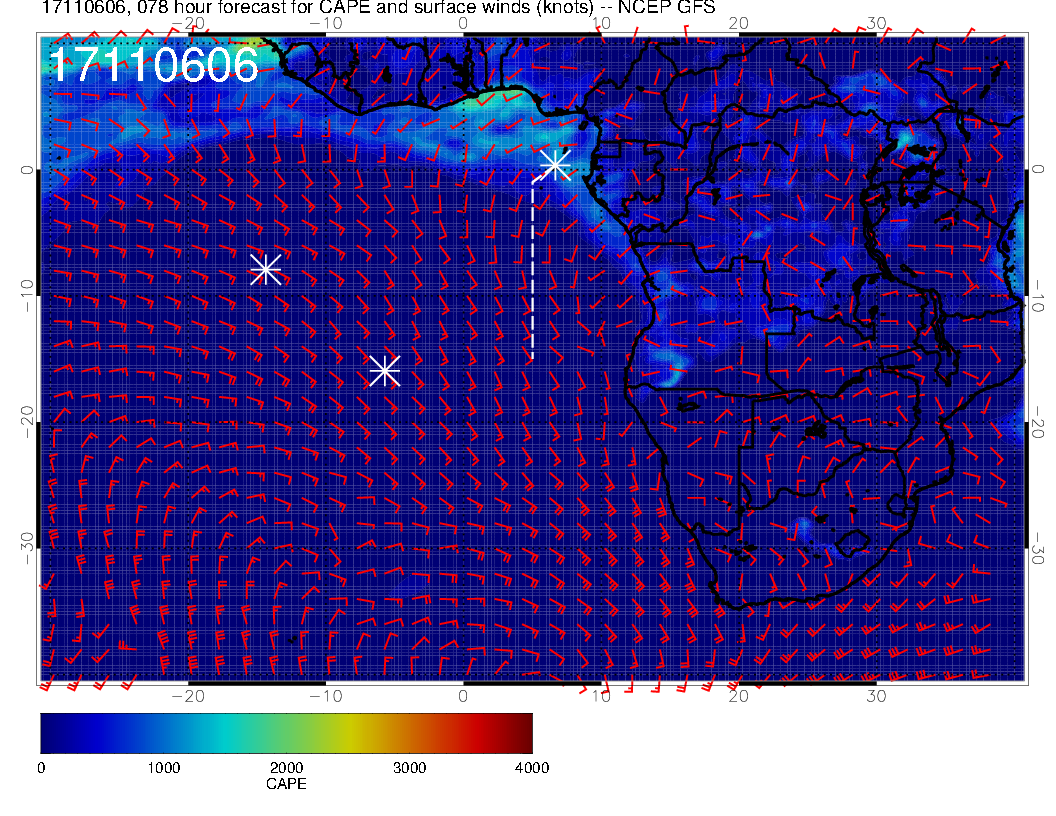Click the white asterisk marker near latitude -8

pos(265,269)
